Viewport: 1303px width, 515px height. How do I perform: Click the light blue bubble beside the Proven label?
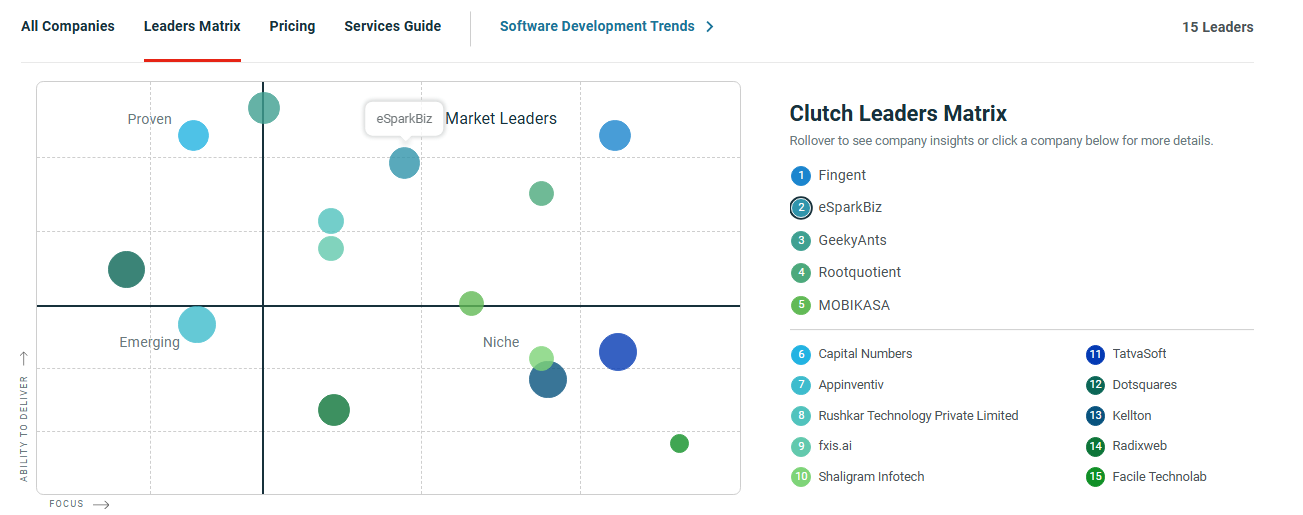click(193, 135)
